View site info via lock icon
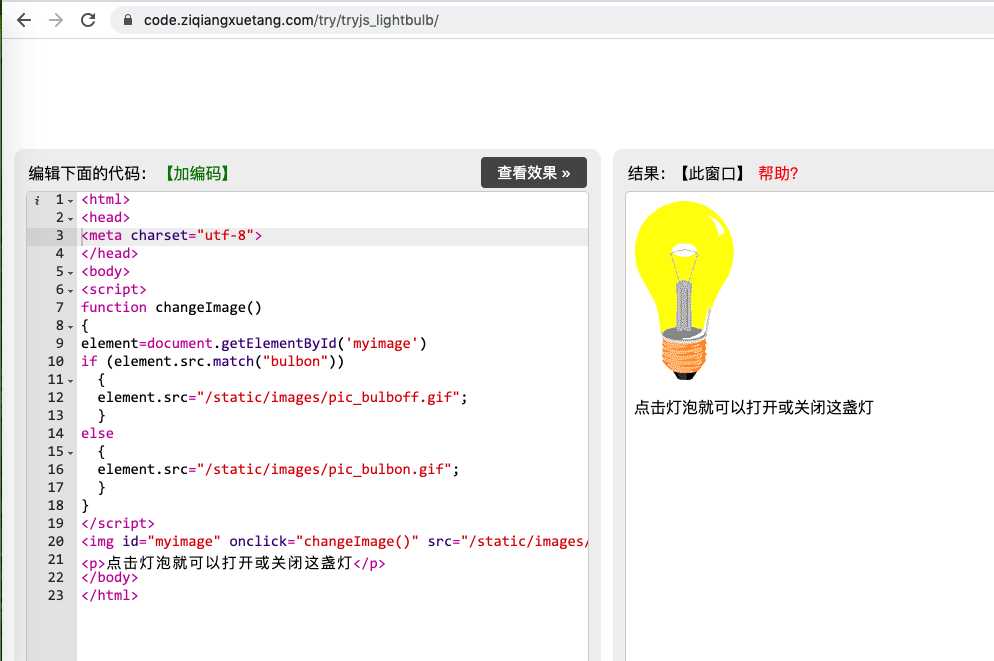The image size is (994, 661). coord(128,20)
